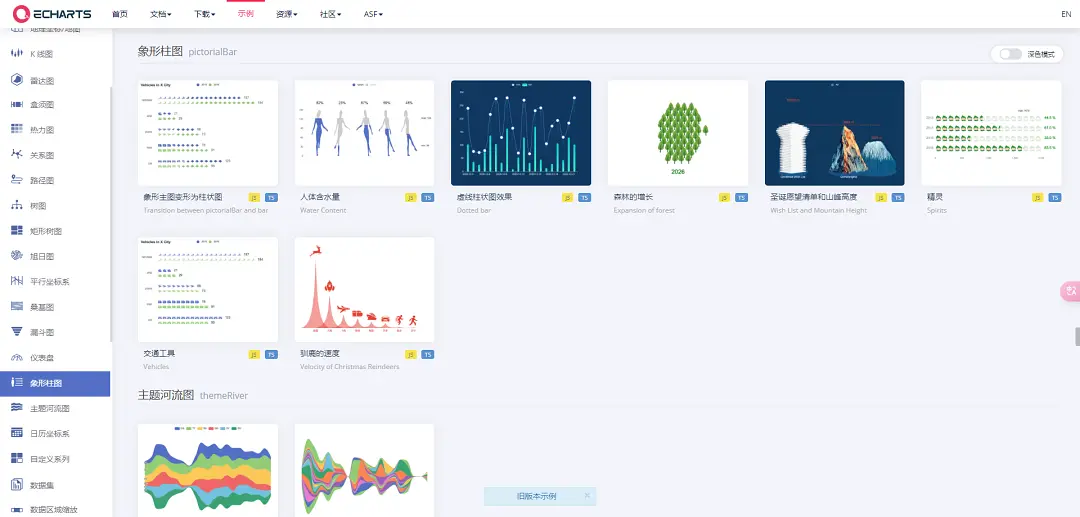Go to 盒须图 boxplot icon in sidebar
1080x517 pixels.
[x=17, y=105]
